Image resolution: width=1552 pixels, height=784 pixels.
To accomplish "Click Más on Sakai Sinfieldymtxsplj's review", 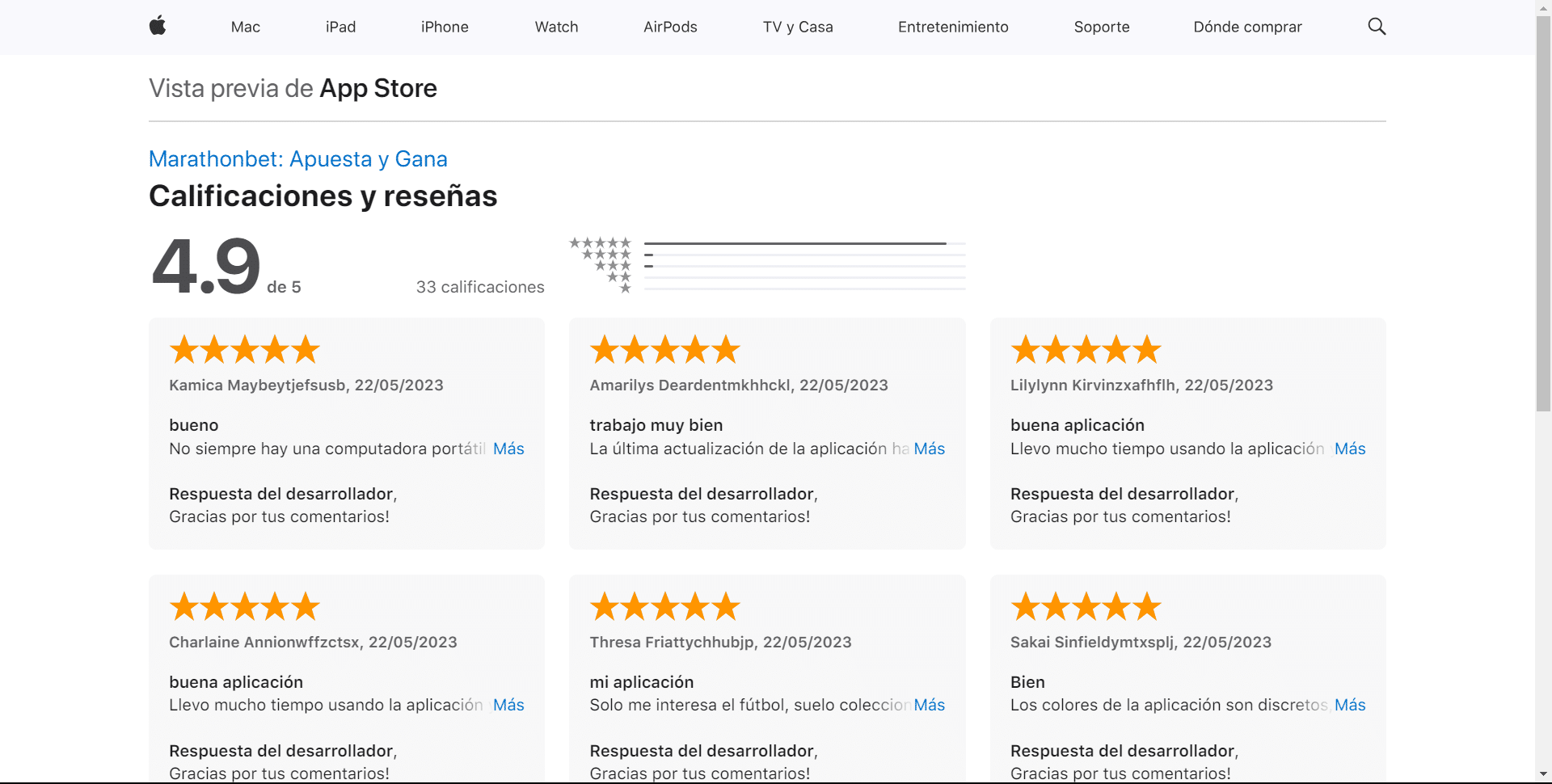I will (1349, 705).
